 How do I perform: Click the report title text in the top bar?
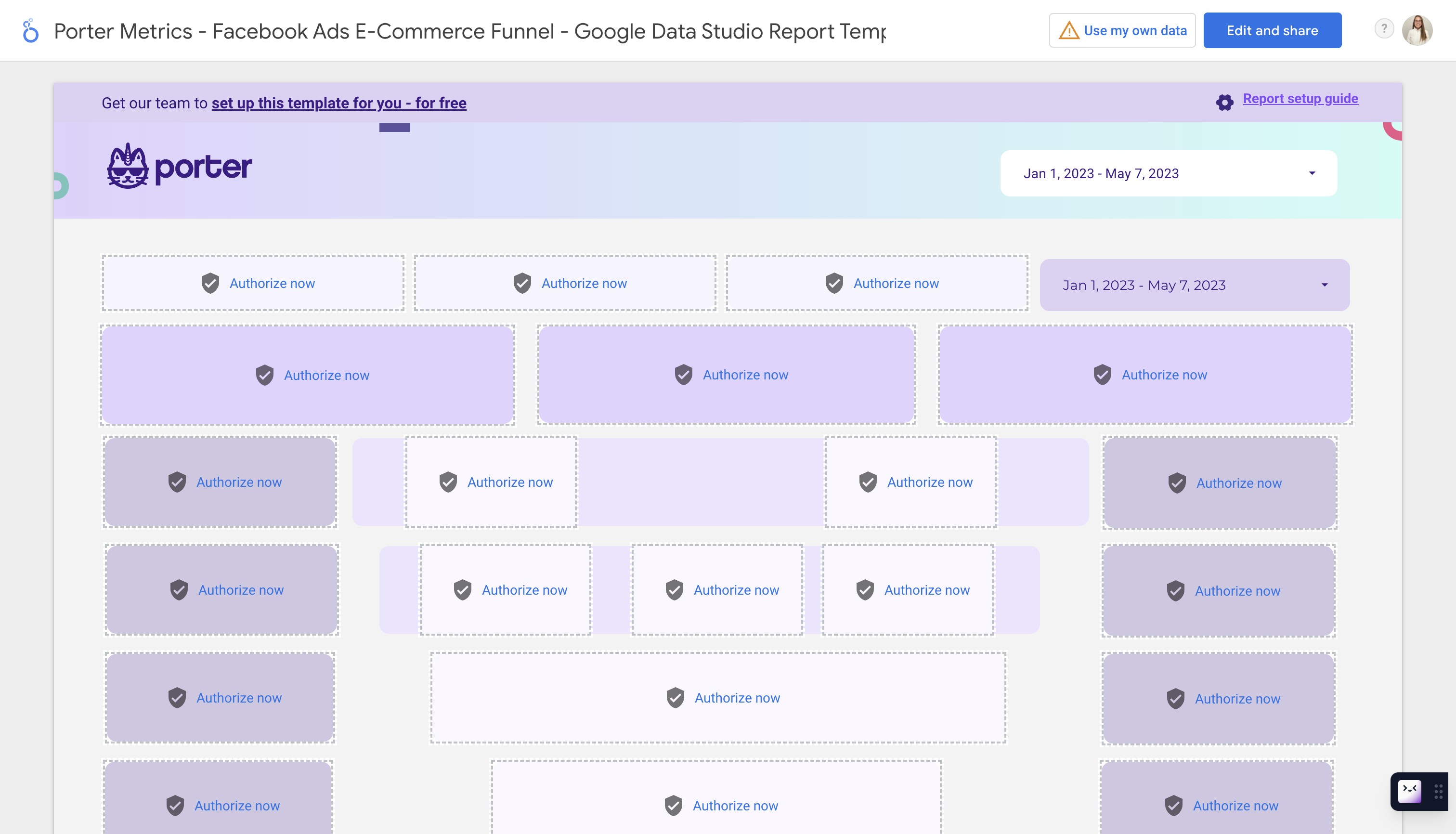pos(469,31)
